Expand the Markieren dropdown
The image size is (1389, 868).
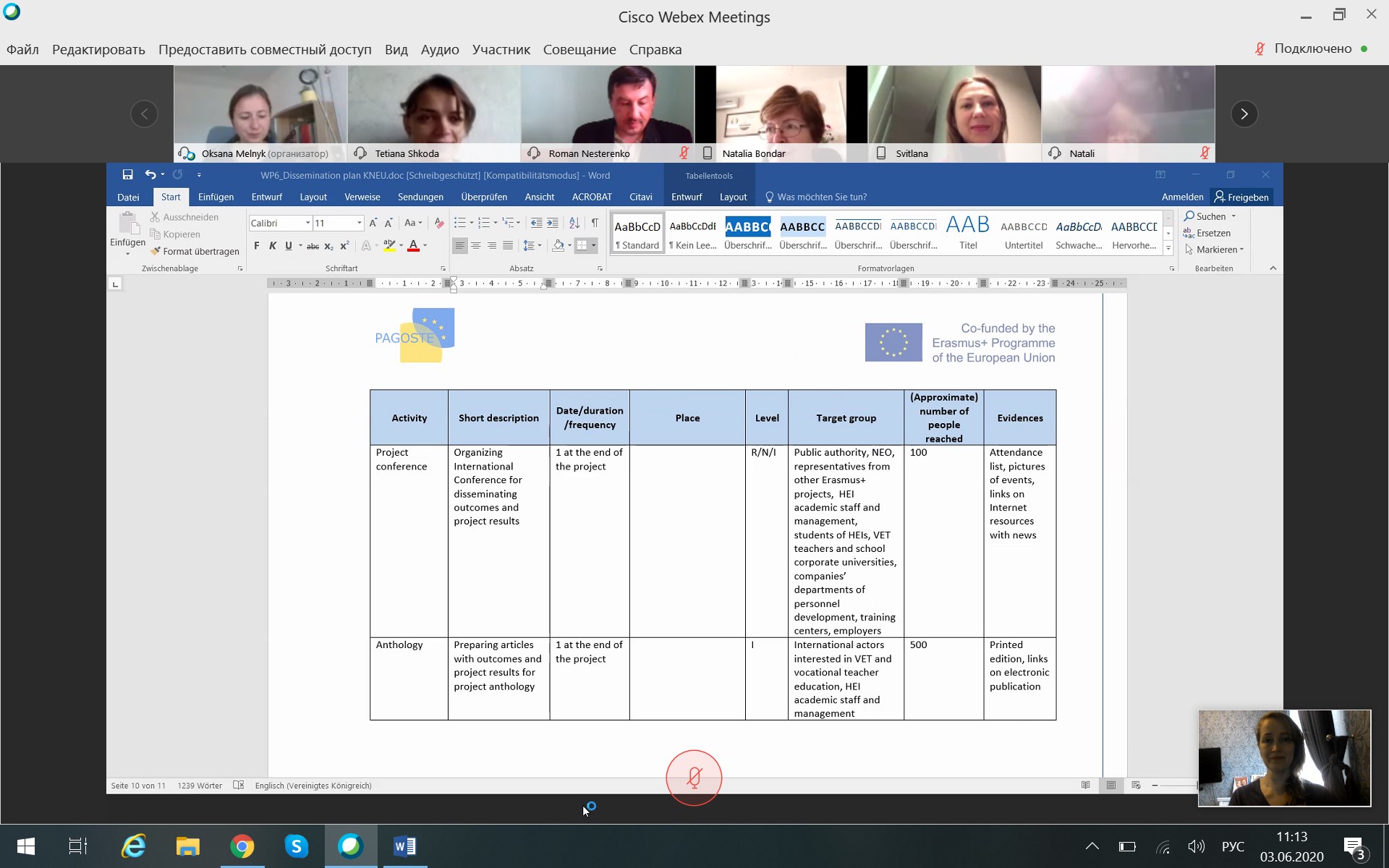click(1241, 250)
